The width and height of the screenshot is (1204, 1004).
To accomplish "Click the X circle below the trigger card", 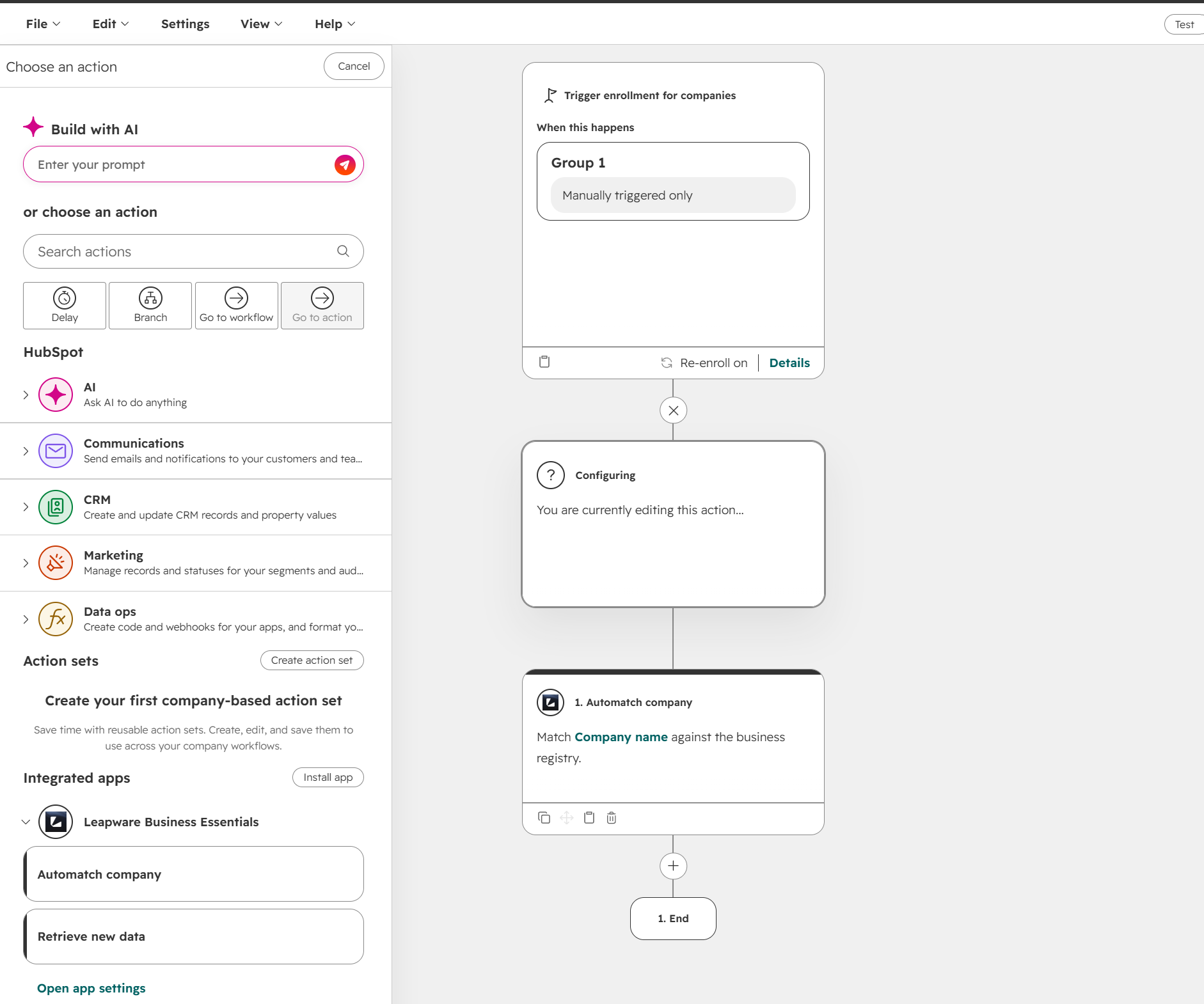I will coord(674,411).
